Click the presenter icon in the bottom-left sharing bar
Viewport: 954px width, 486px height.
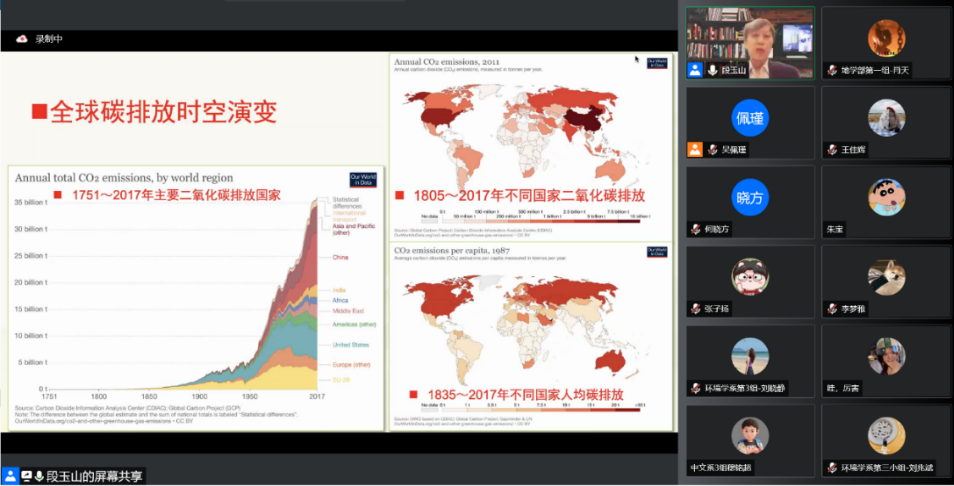click(x=9, y=476)
